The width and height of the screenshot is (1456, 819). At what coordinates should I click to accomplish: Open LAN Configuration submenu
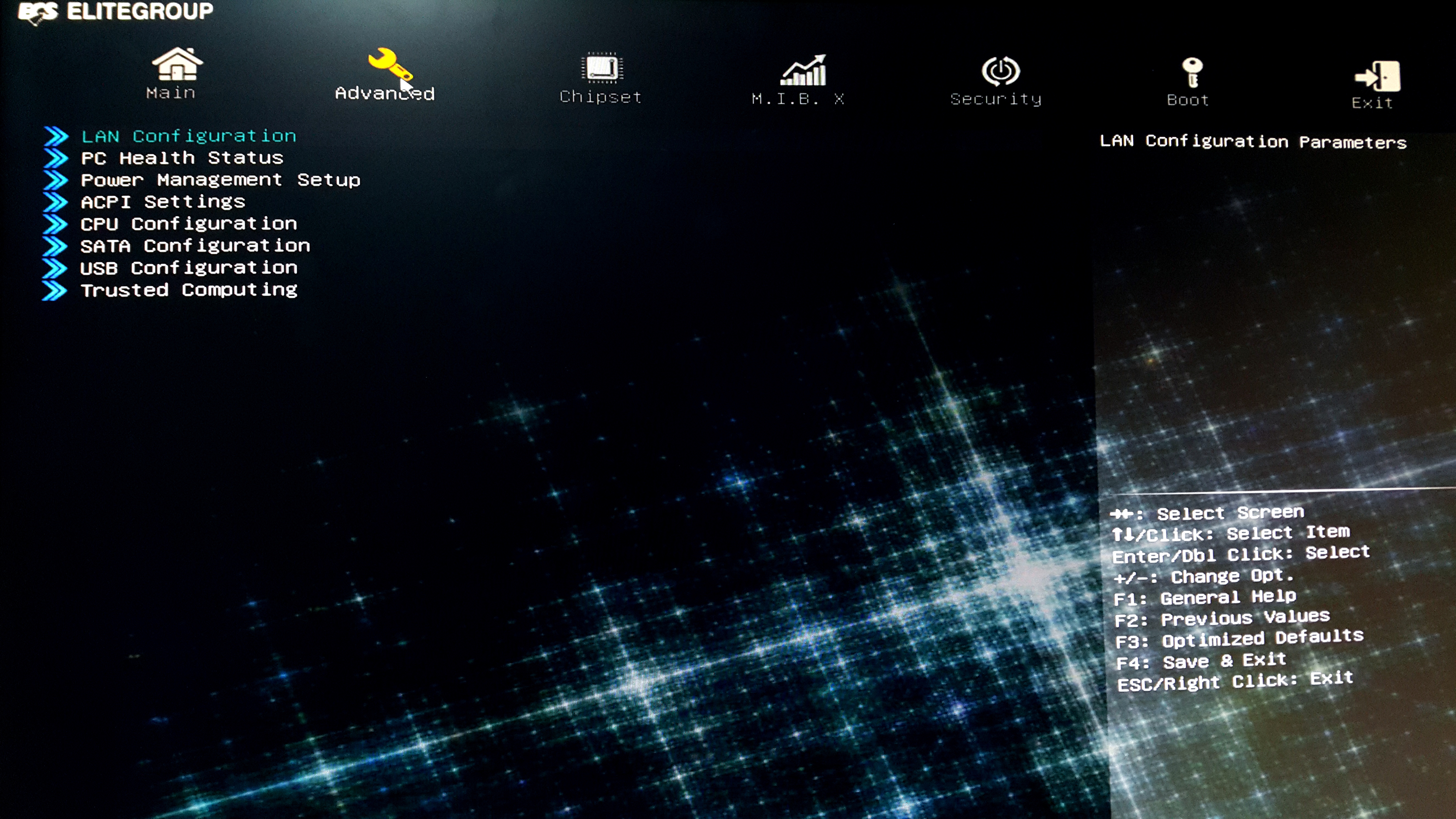[189, 136]
